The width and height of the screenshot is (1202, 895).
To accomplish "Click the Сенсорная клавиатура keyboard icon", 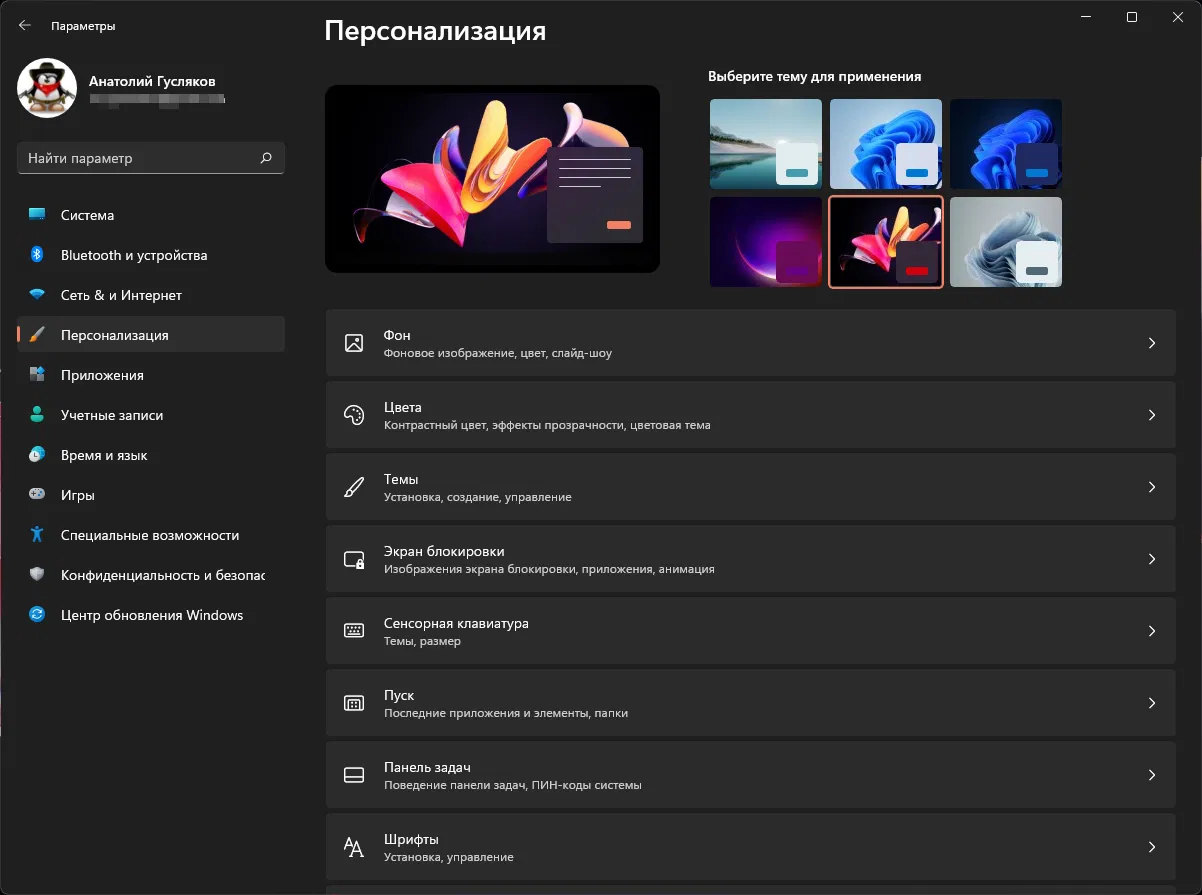I will point(354,631).
